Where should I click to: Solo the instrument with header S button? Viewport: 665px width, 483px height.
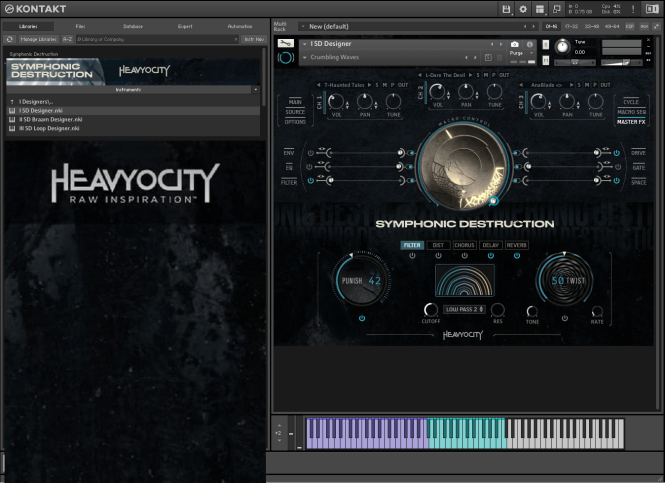point(546,45)
